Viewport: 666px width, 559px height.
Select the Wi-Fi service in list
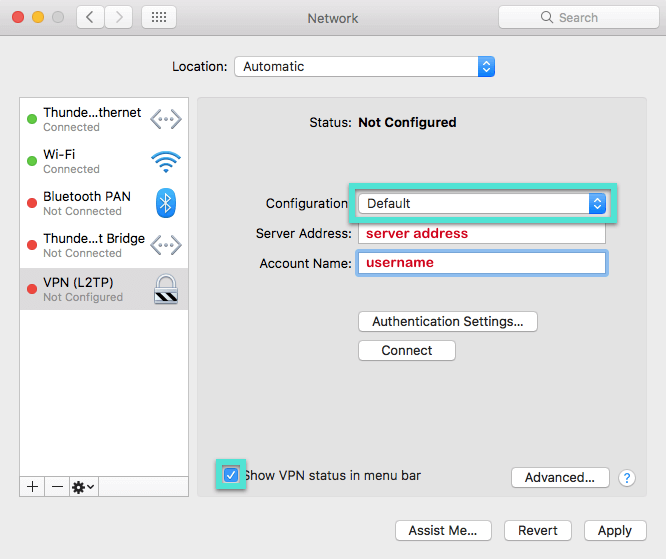(90, 161)
